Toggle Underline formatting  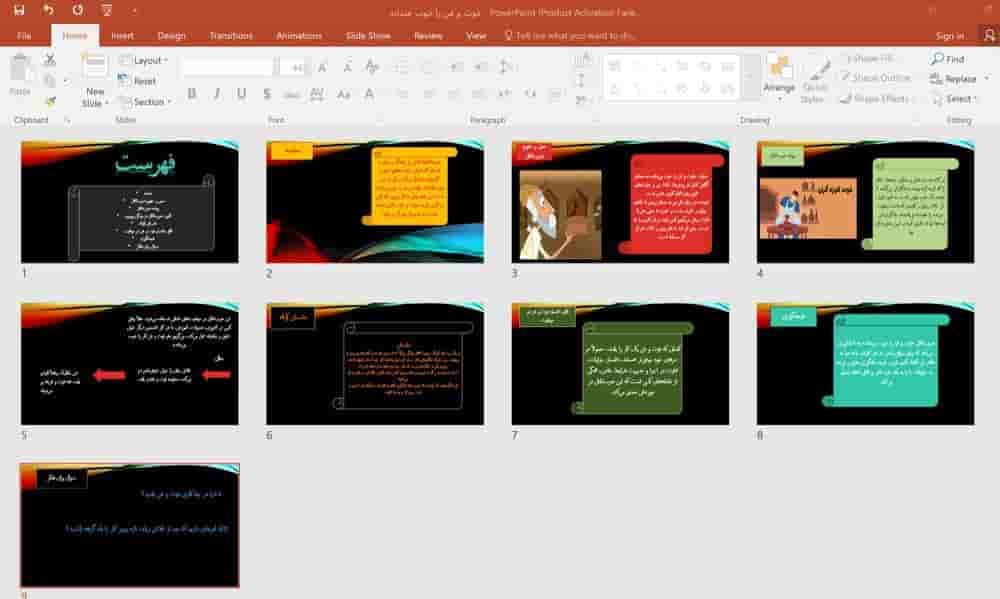[242, 94]
